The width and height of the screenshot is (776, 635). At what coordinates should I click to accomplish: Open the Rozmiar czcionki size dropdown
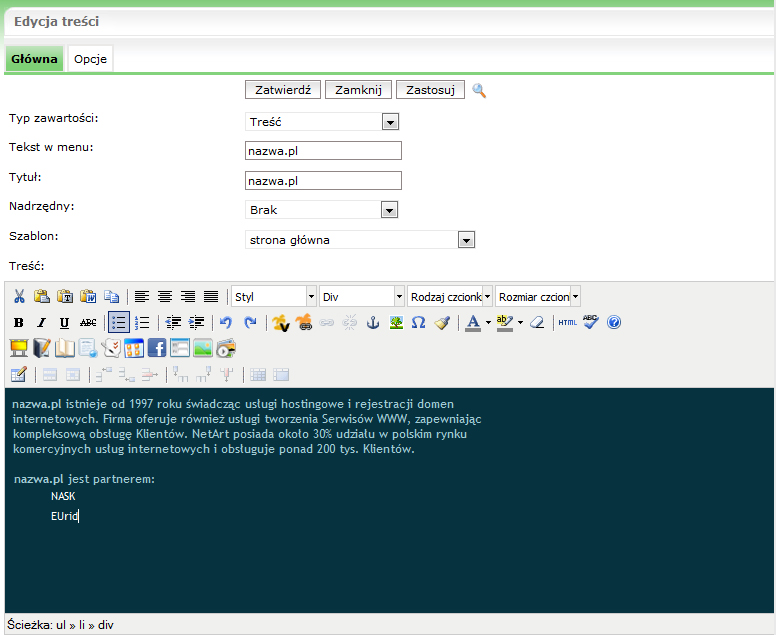(538, 296)
